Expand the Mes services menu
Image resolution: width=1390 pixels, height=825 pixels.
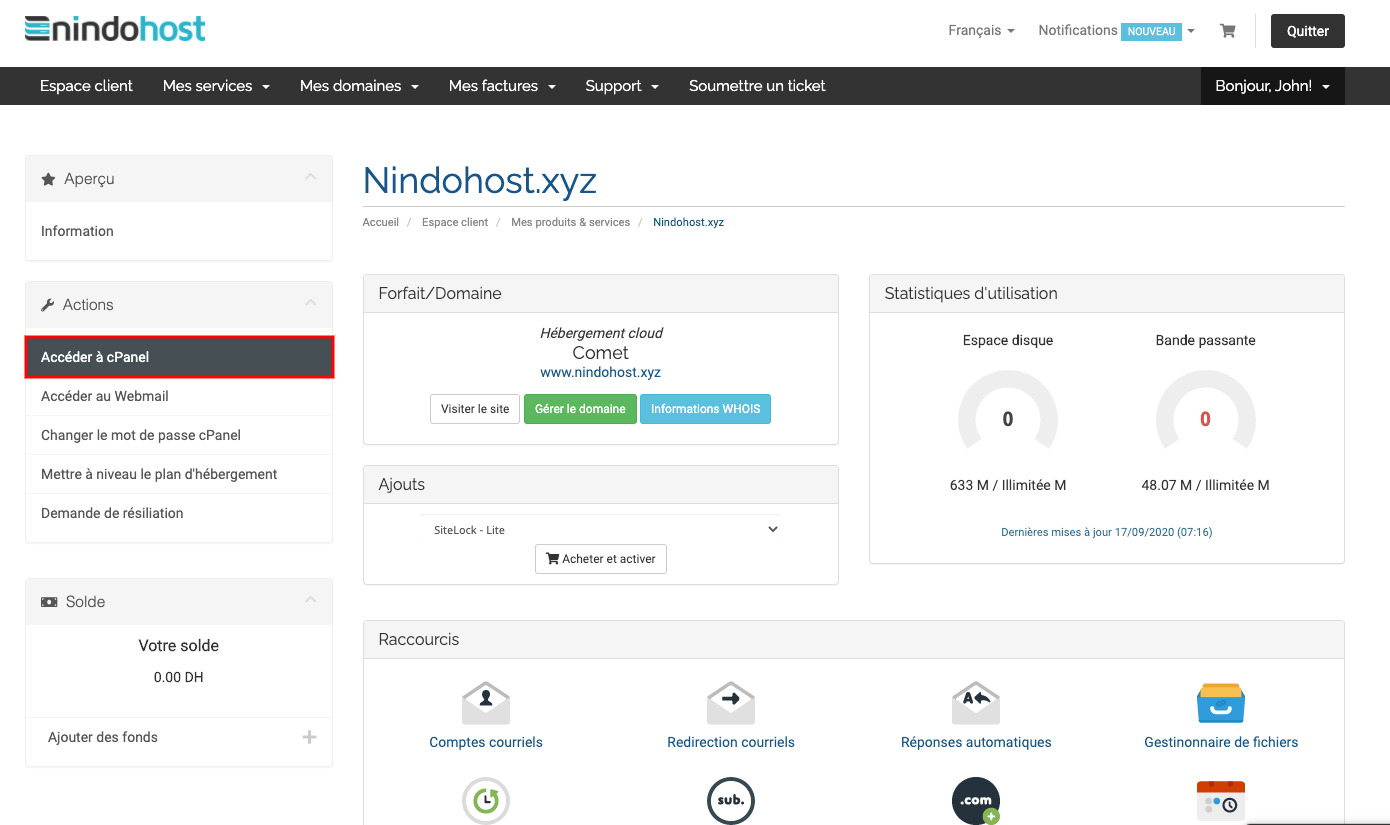(216, 86)
